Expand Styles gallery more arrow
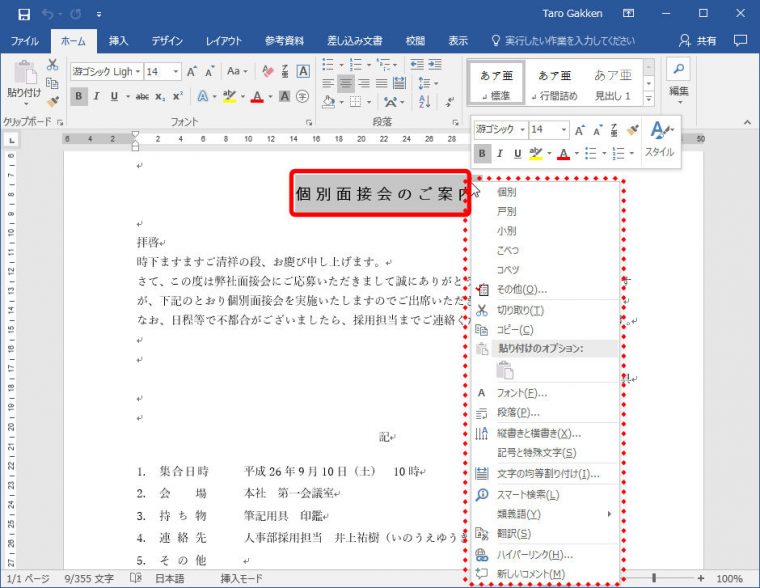Image resolution: width=760 pixels, height=588 pixels. (x=649, y=99)
